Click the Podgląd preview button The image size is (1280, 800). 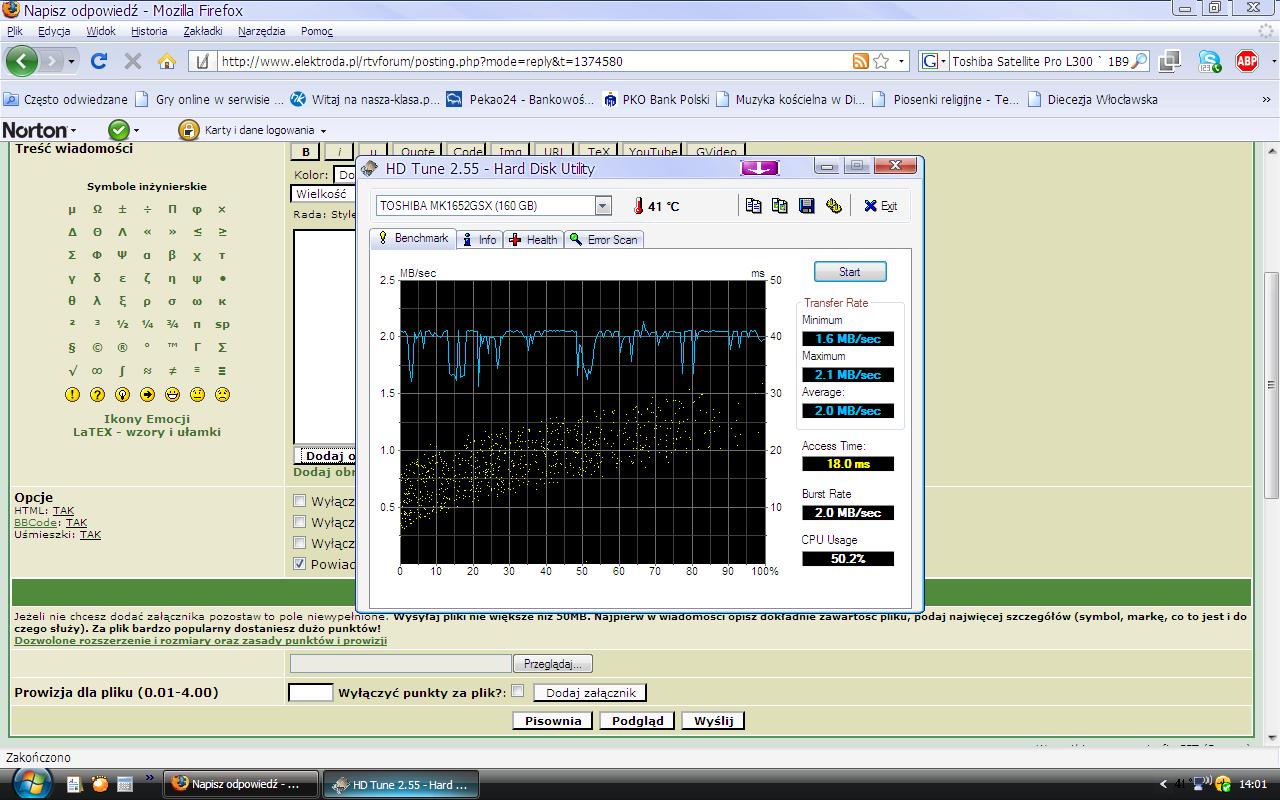638,720
